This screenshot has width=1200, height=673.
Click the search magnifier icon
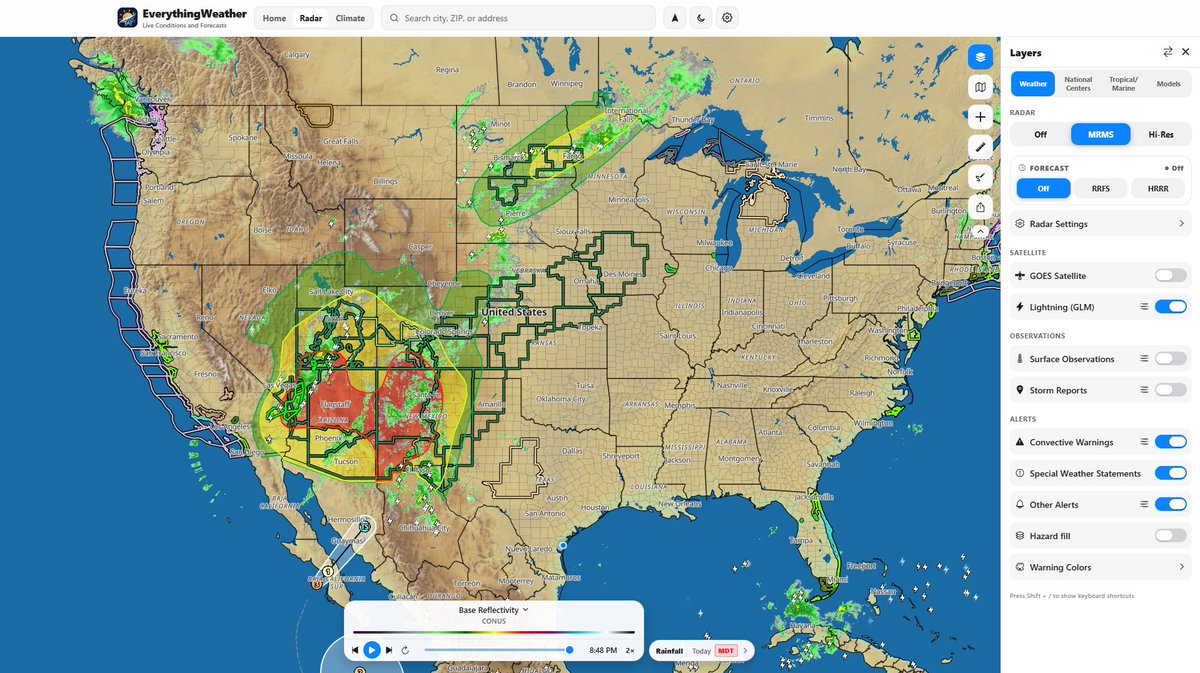pos(394,18)
